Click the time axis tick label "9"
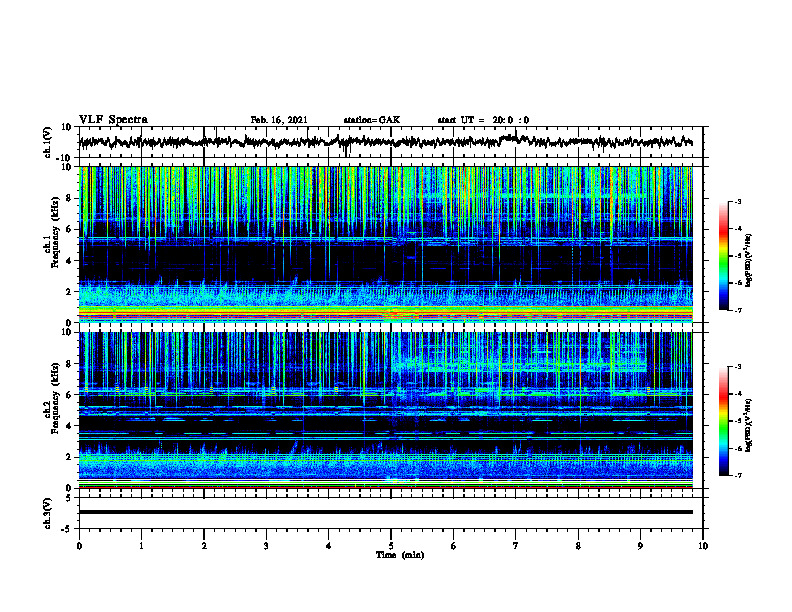The width and height of the screenshot is (792, 612). coord(640,546)
